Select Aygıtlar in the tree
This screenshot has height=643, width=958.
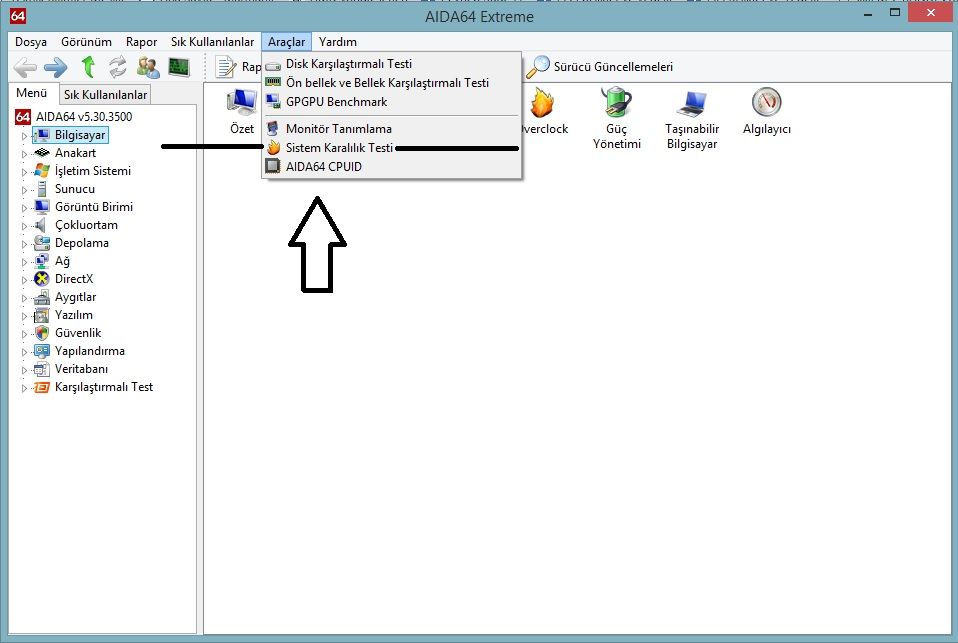[75, 297]
